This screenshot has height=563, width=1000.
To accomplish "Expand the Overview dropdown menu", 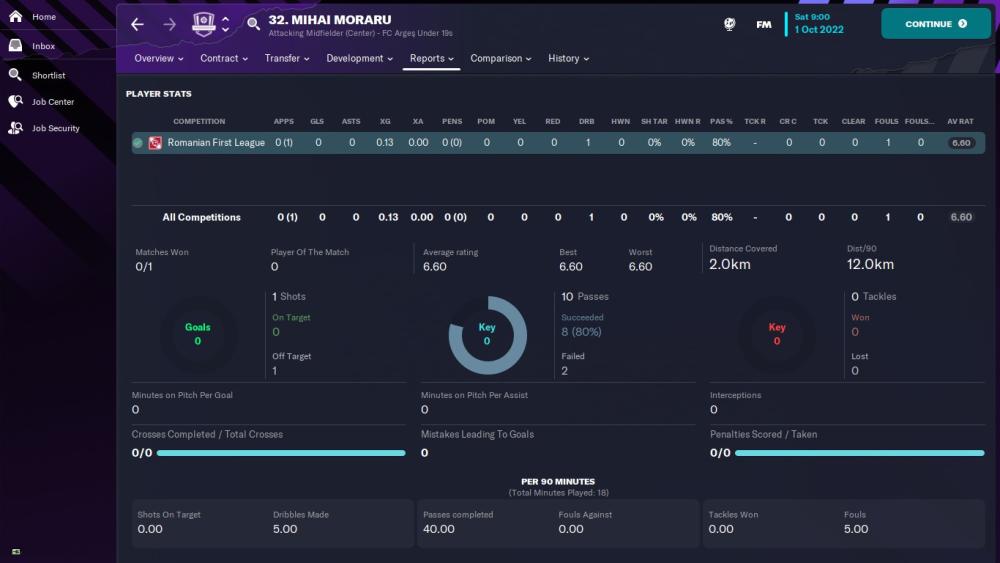I will coord(159,58).
